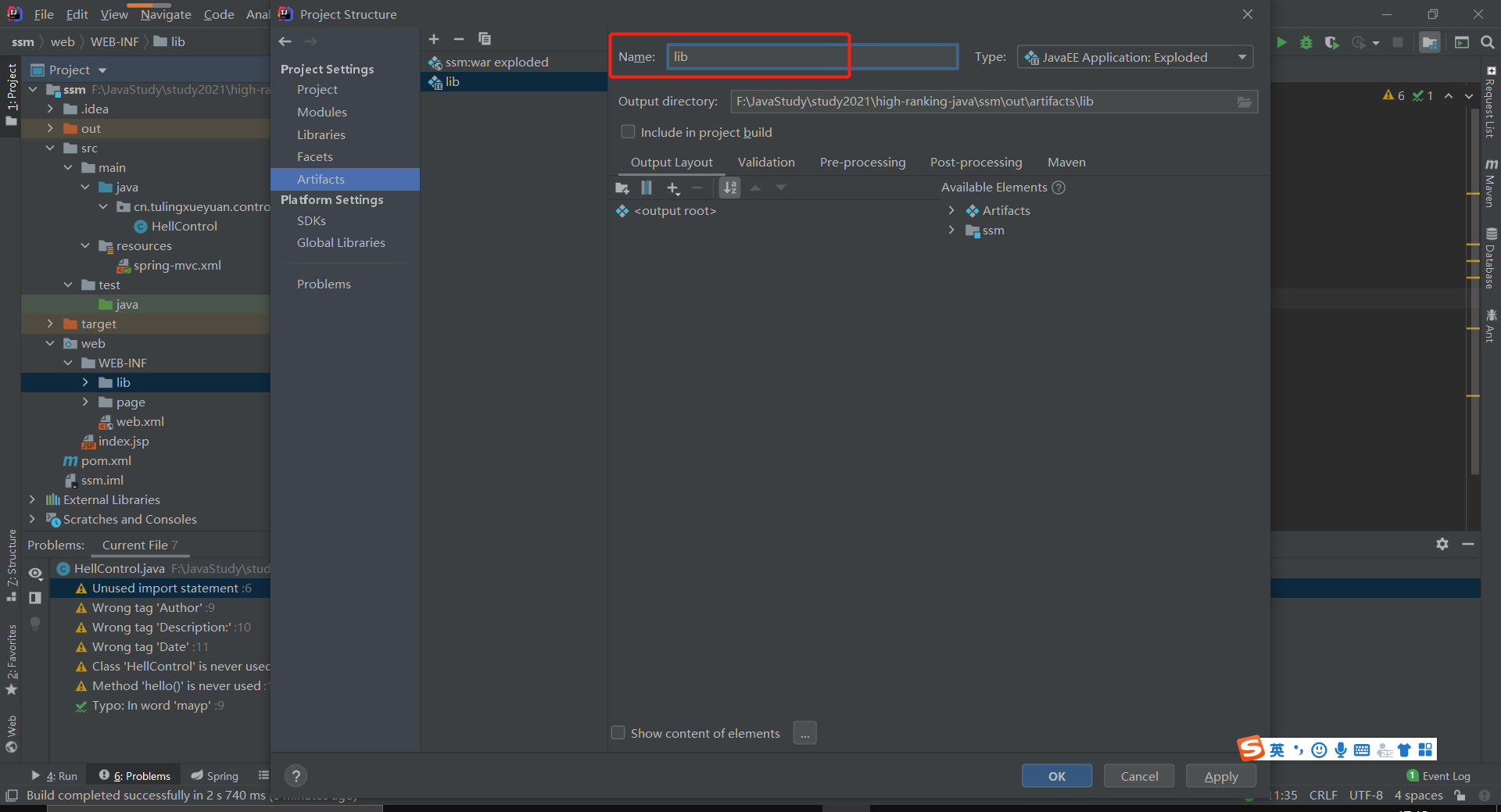Enable Include in project build
Image resolution: width=1501 pixels, height=812 pixels.
[628, 131]
